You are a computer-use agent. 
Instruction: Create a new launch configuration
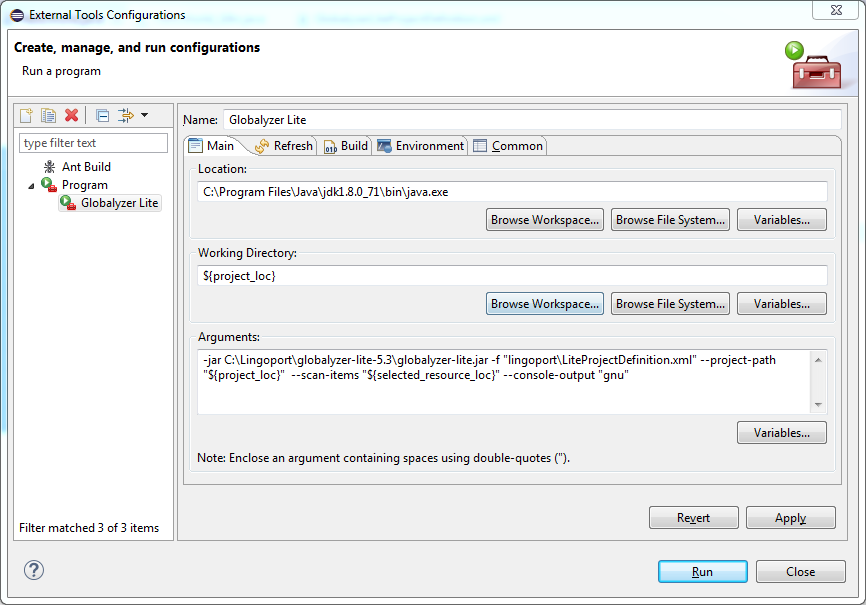pos(27,116)
